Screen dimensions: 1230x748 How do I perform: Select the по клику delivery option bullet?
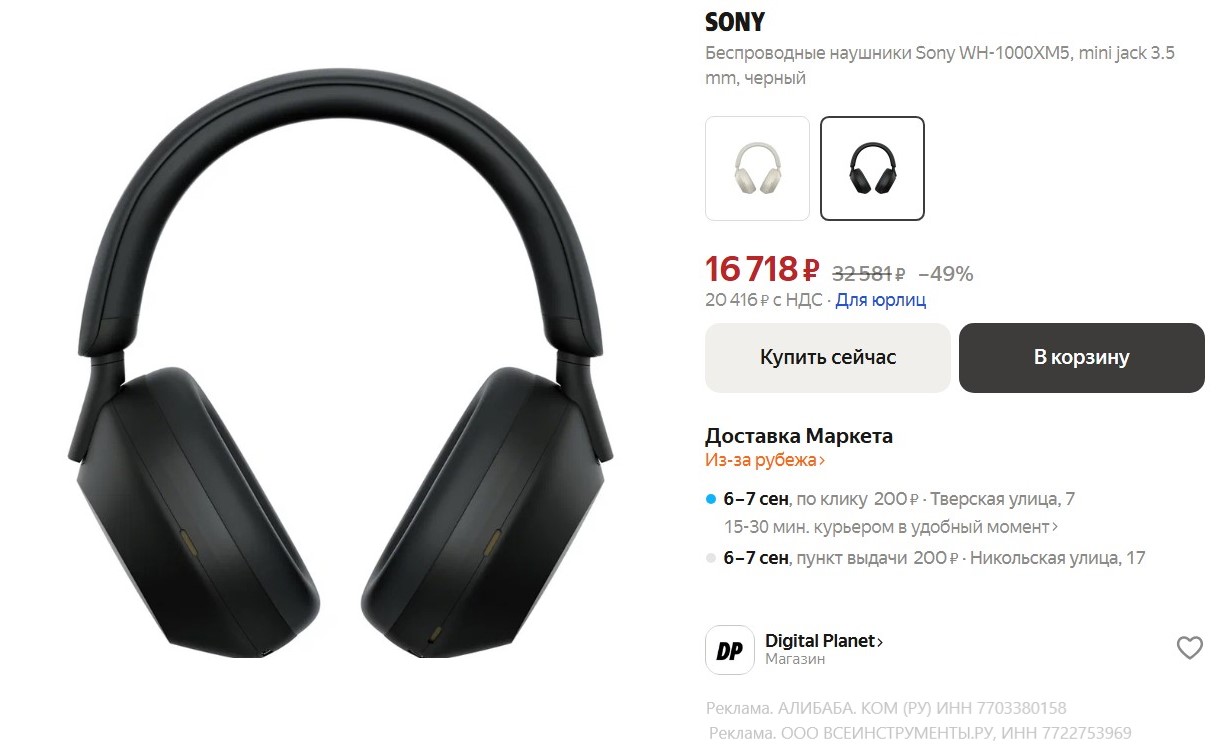711,498
